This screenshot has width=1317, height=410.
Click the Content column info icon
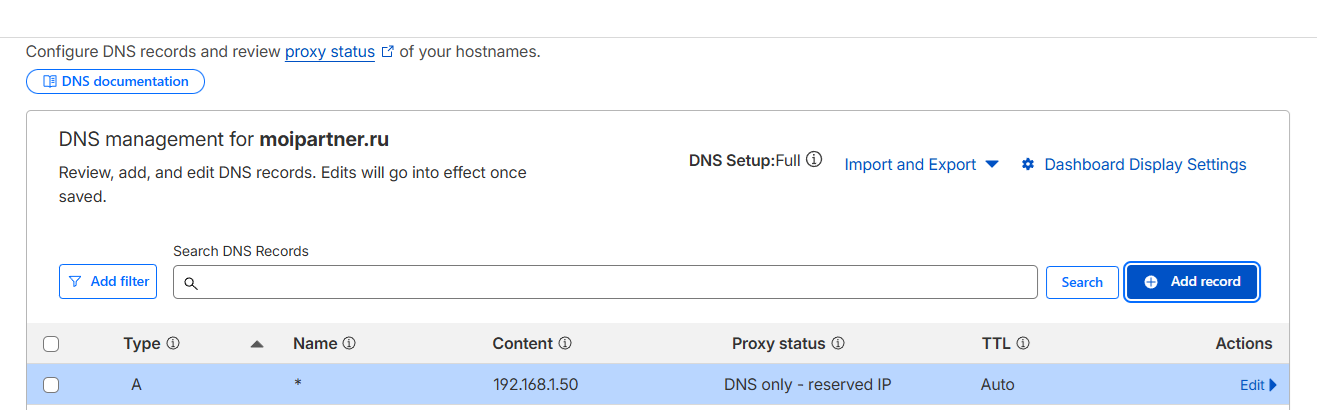[x=565, y=344]
